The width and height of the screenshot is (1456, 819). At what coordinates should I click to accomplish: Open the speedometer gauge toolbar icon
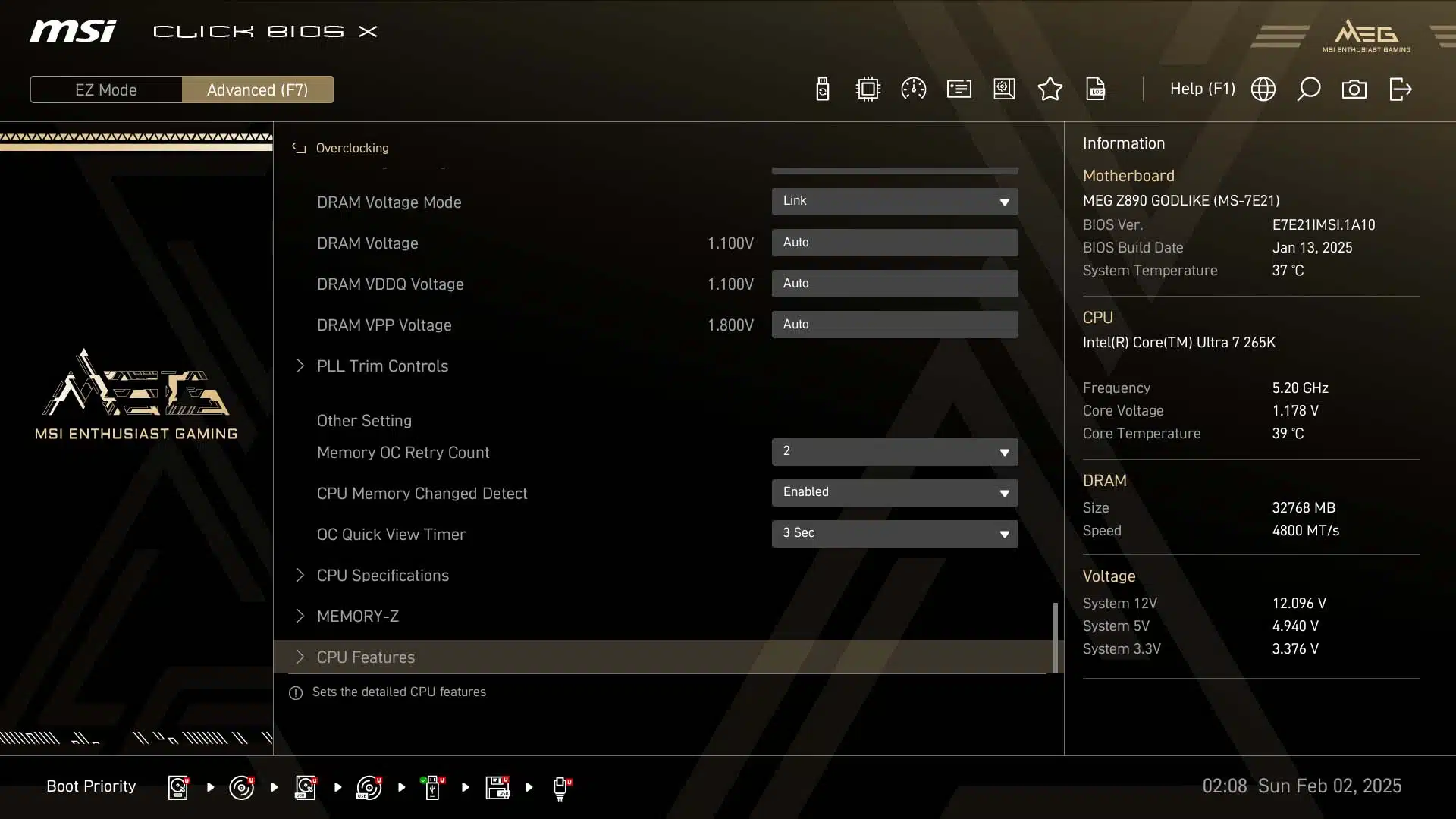(913, 89)
